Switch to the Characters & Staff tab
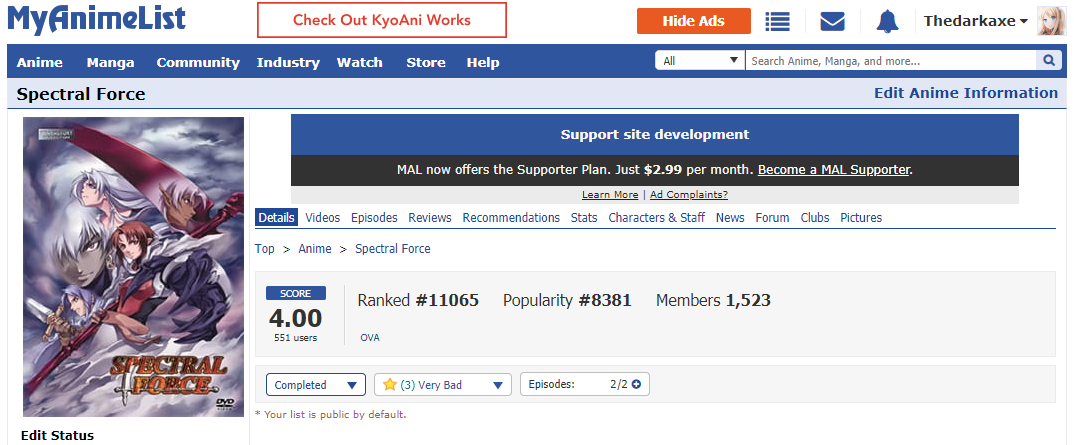1074x445 pixels. [x=656, y=217]
